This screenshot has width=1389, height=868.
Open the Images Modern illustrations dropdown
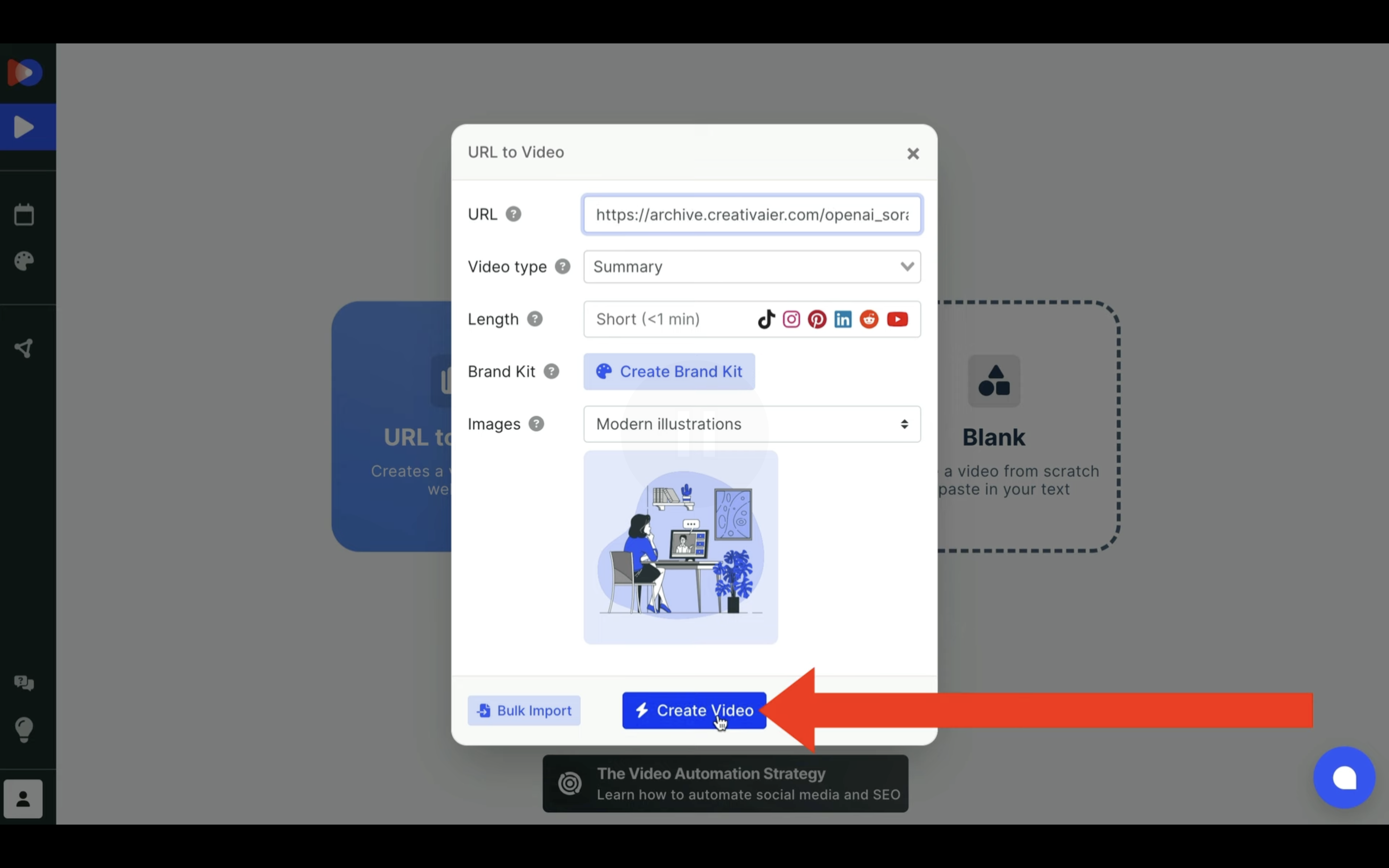click(x=752, y=424)
